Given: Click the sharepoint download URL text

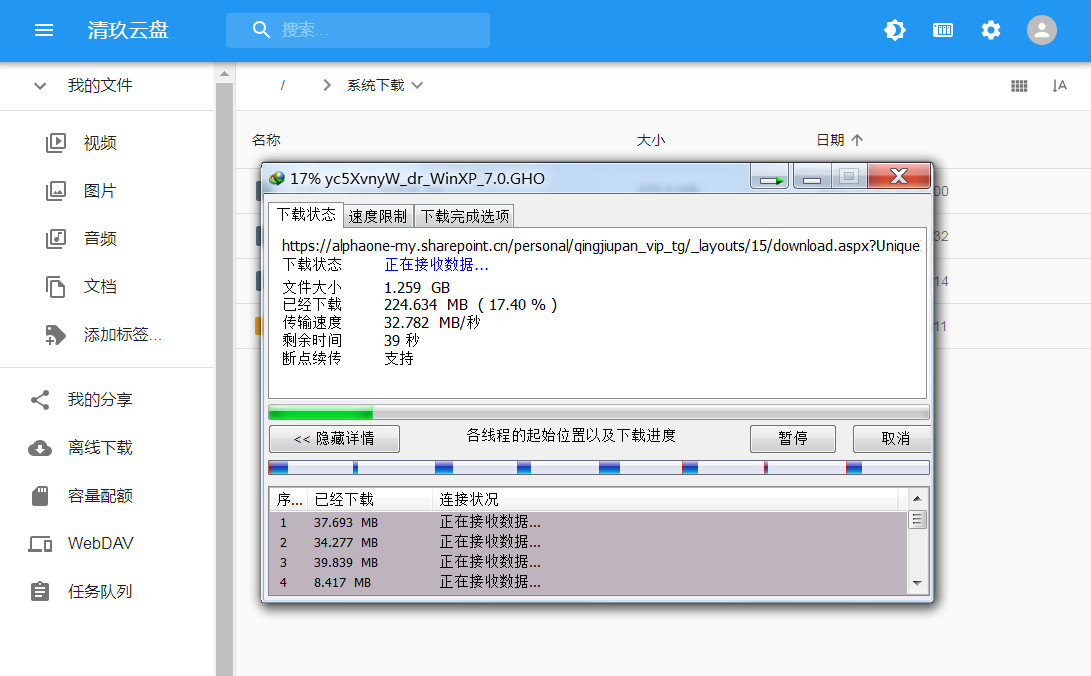Looking at the screenshot, I should pos(600,246).
